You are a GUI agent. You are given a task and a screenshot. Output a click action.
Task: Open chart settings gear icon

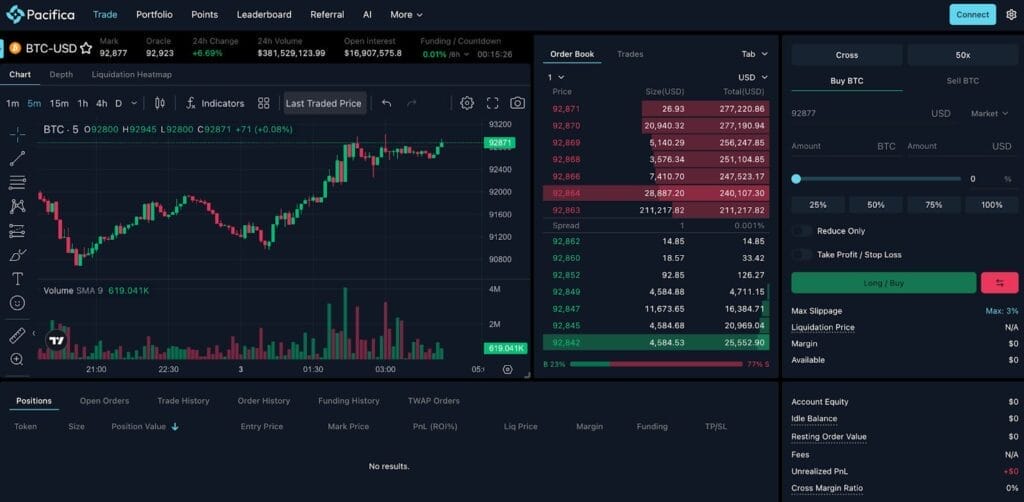(x=467, y=103)
